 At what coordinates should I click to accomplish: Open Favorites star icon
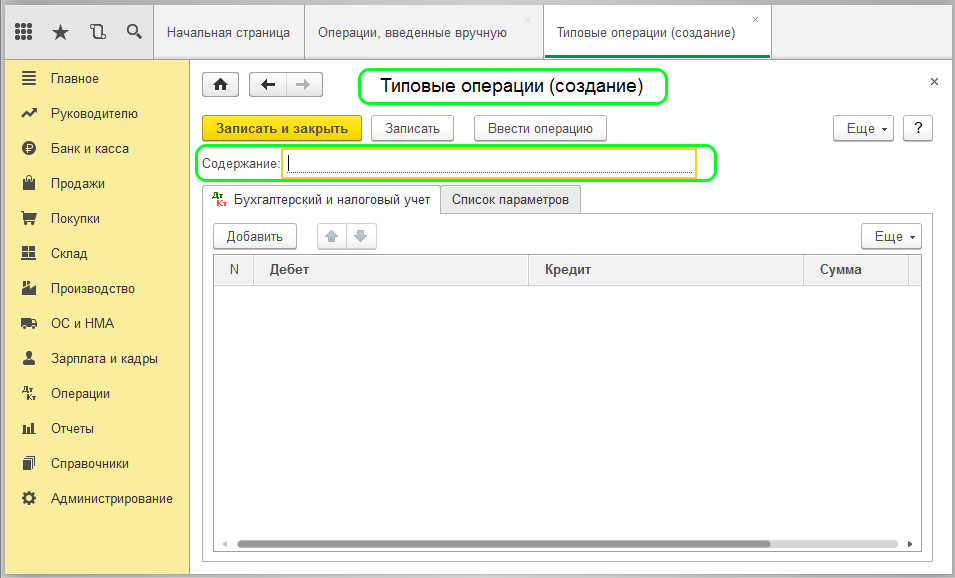(x=60, y=32)
